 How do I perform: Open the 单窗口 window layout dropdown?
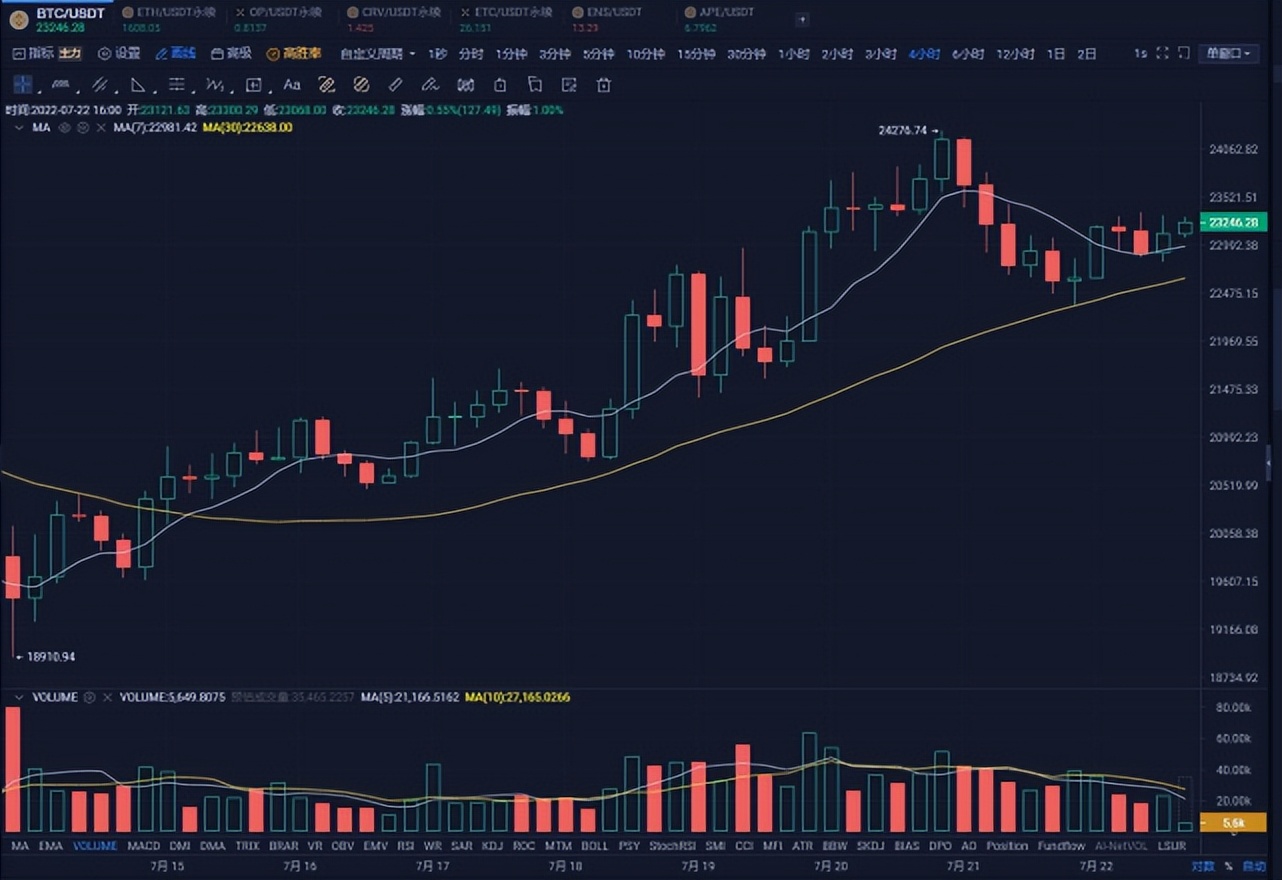pyautogui.click(x=1228, y=53)
